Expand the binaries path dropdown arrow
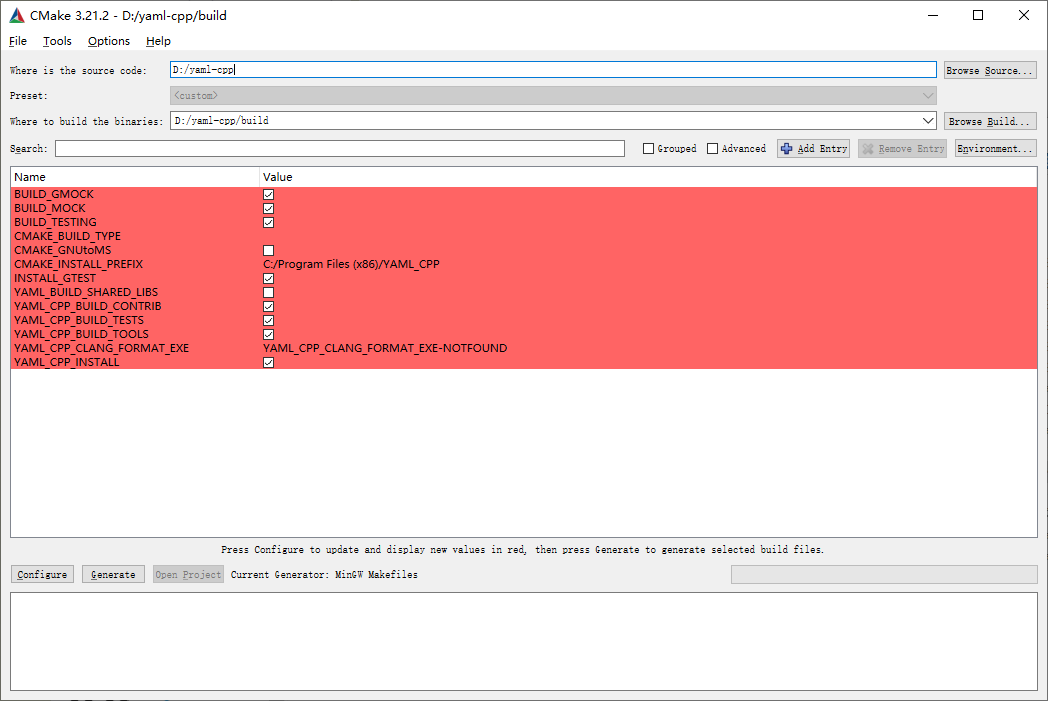Viewport: 1048px width, 701px height. (929, 120)
